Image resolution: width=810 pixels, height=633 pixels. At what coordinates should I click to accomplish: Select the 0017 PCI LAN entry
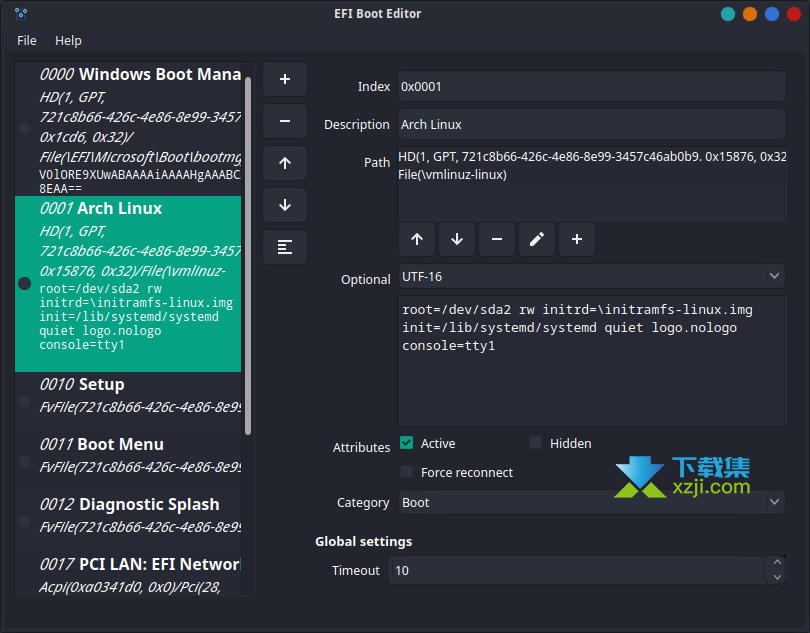(128, 574)
